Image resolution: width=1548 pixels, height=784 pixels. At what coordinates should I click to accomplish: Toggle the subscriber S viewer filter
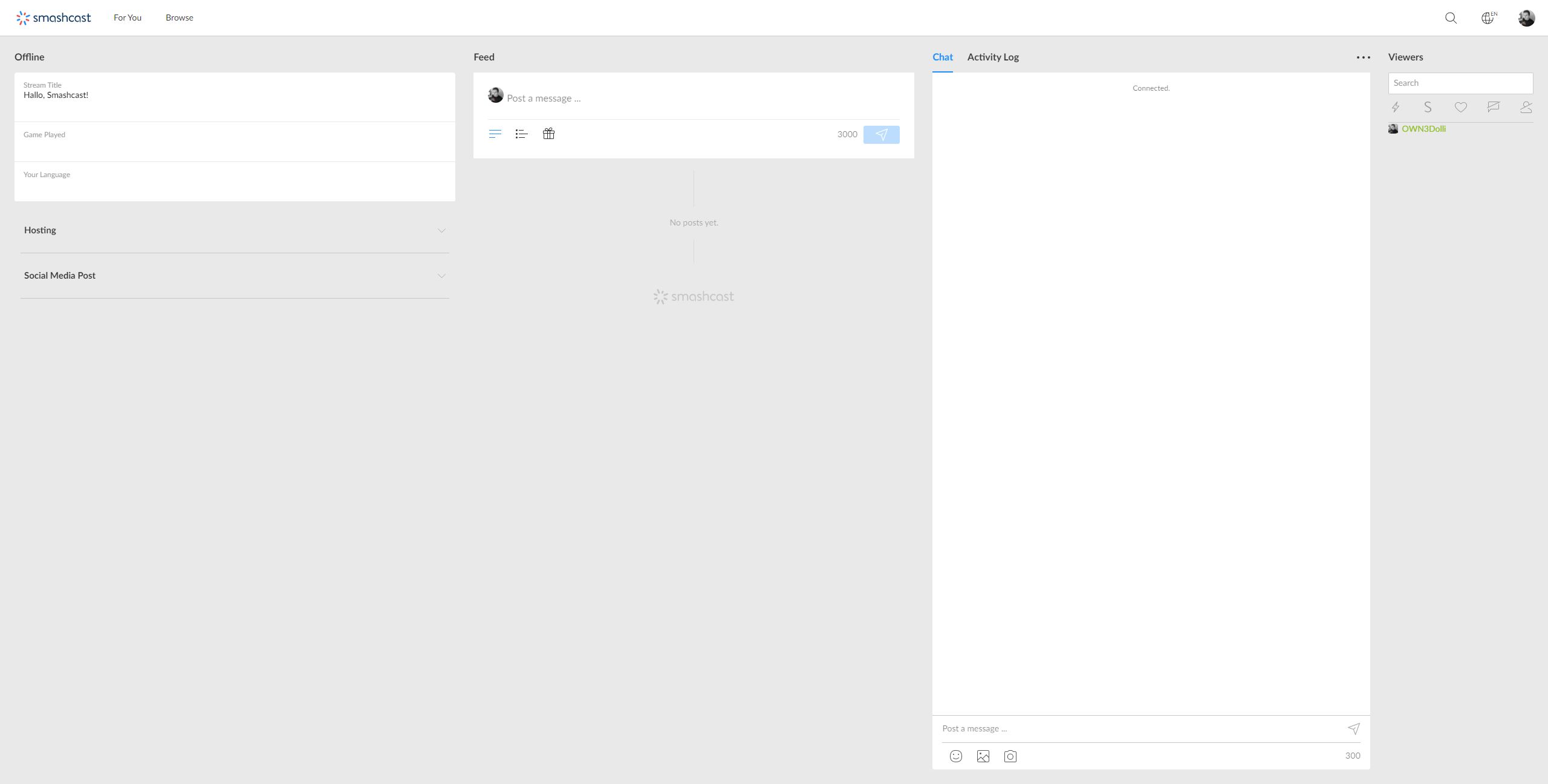(x=1428, y=108)
